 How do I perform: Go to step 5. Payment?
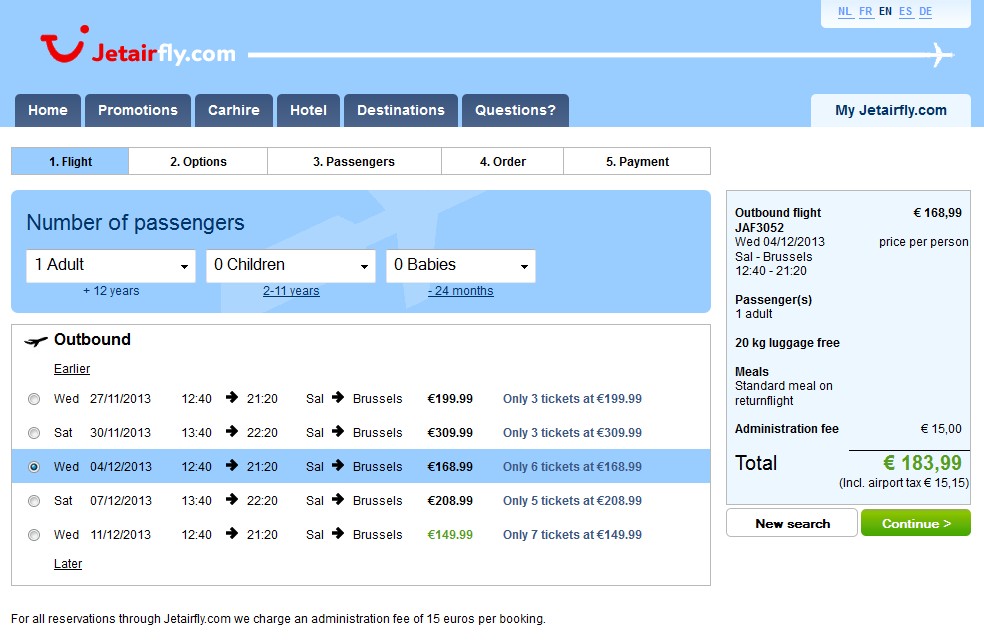[637, 161]
